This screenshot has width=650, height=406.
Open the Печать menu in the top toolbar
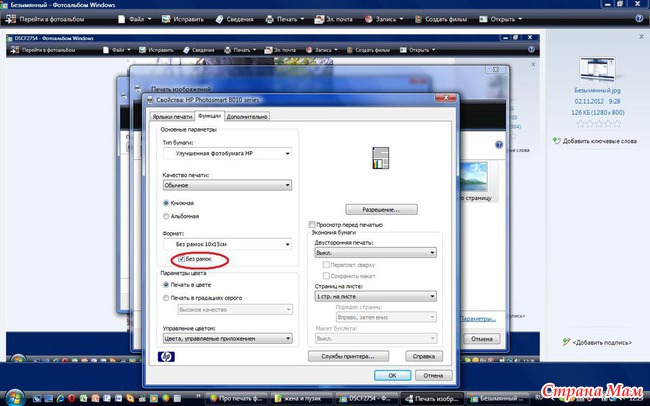coord(285,19)
